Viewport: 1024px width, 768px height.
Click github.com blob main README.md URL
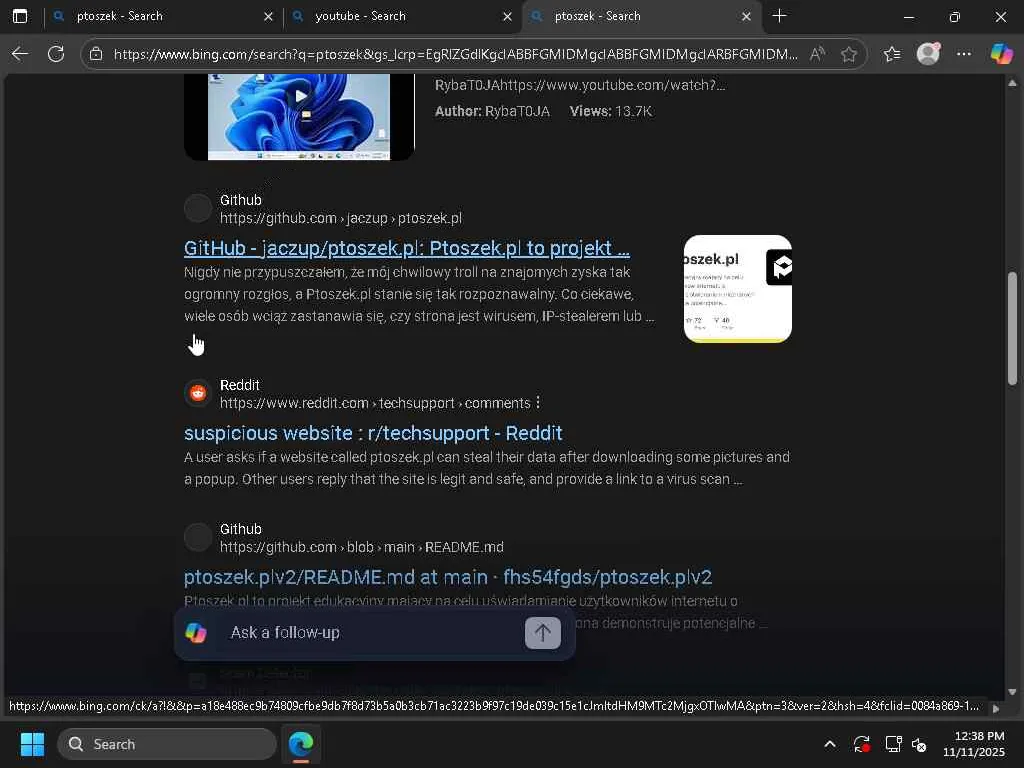pos(362,547)
